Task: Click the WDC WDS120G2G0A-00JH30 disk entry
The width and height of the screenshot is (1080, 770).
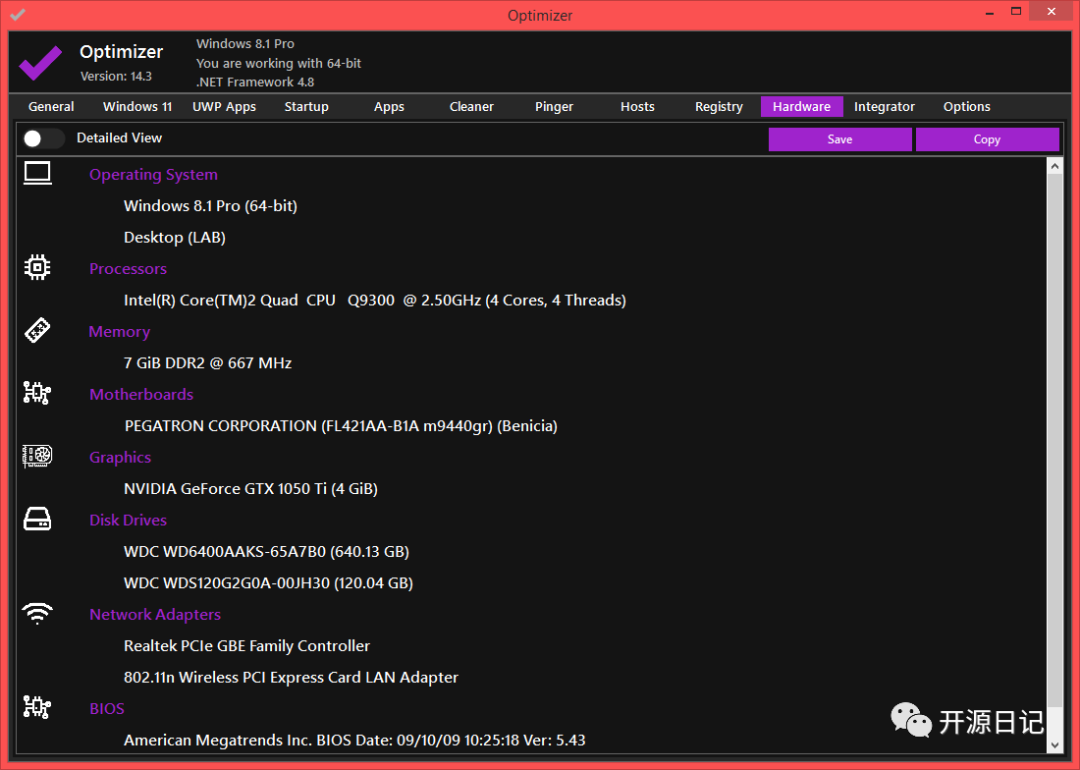Action: click(x=268, y=583)
